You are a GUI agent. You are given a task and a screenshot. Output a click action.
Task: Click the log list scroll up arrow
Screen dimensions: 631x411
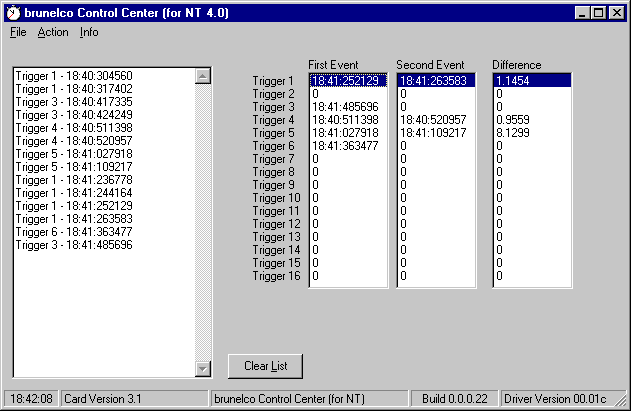pos(203,76)
